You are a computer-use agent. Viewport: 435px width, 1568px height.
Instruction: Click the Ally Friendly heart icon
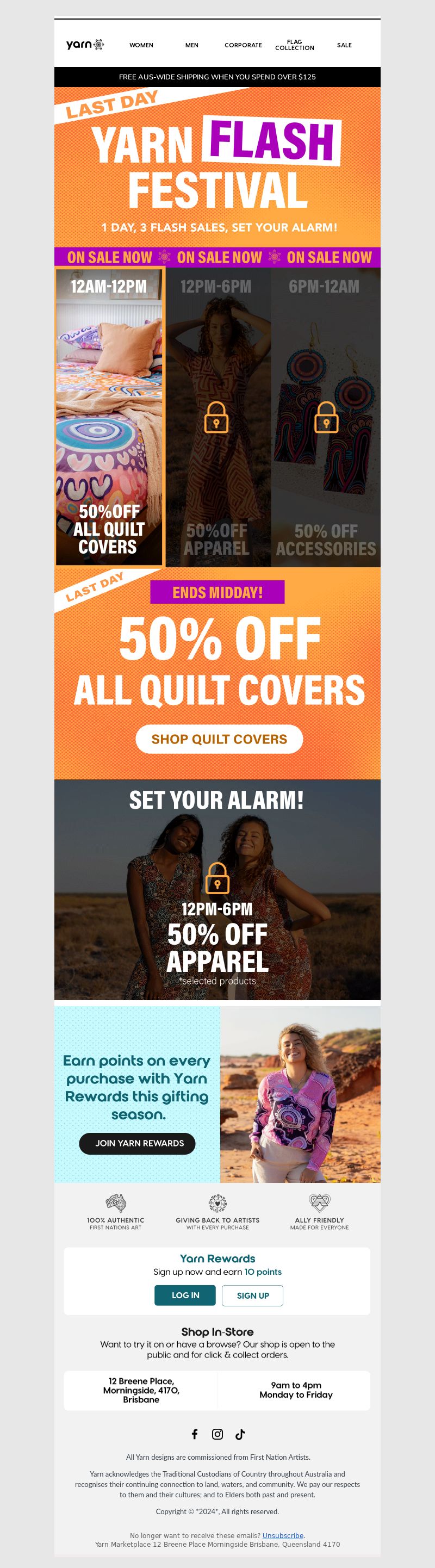tap(319, 1203)
